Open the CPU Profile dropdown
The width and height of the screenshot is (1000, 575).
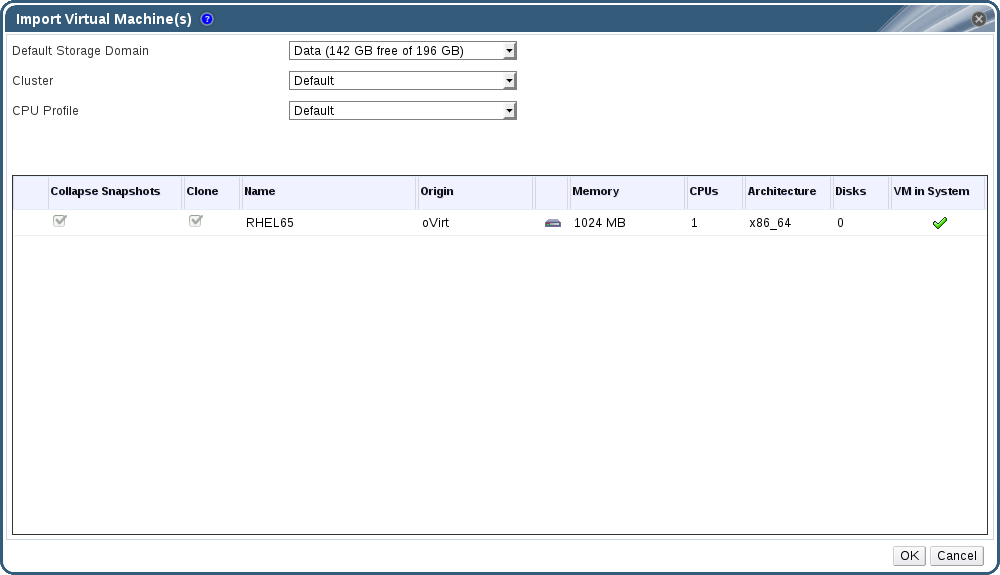click(402, 111)
